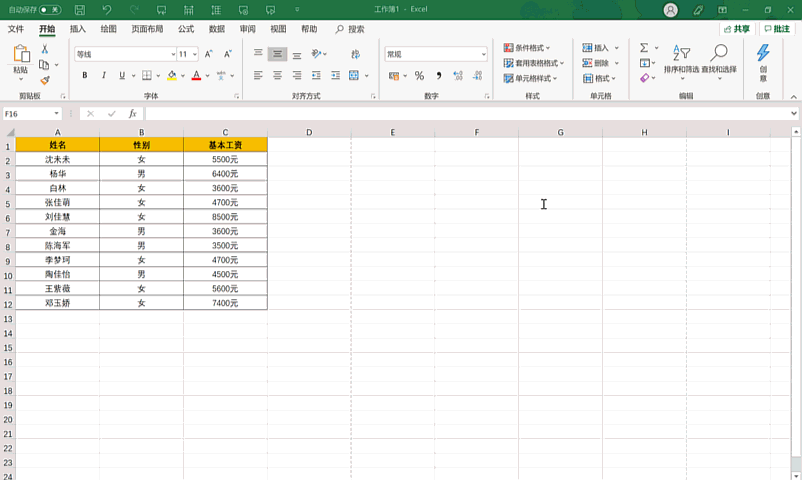The width and height of the screenshot is (802, 480).
Task: Decrease font size with smaller A
Action: tap(228, 54)
